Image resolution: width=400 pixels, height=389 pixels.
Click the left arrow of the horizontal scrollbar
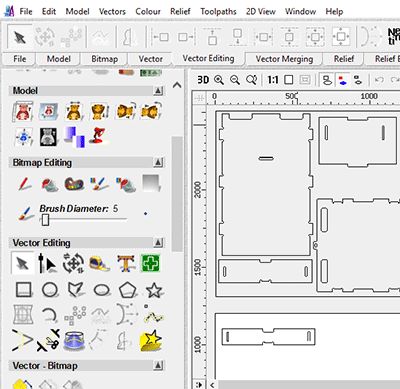tap(212, 384)
